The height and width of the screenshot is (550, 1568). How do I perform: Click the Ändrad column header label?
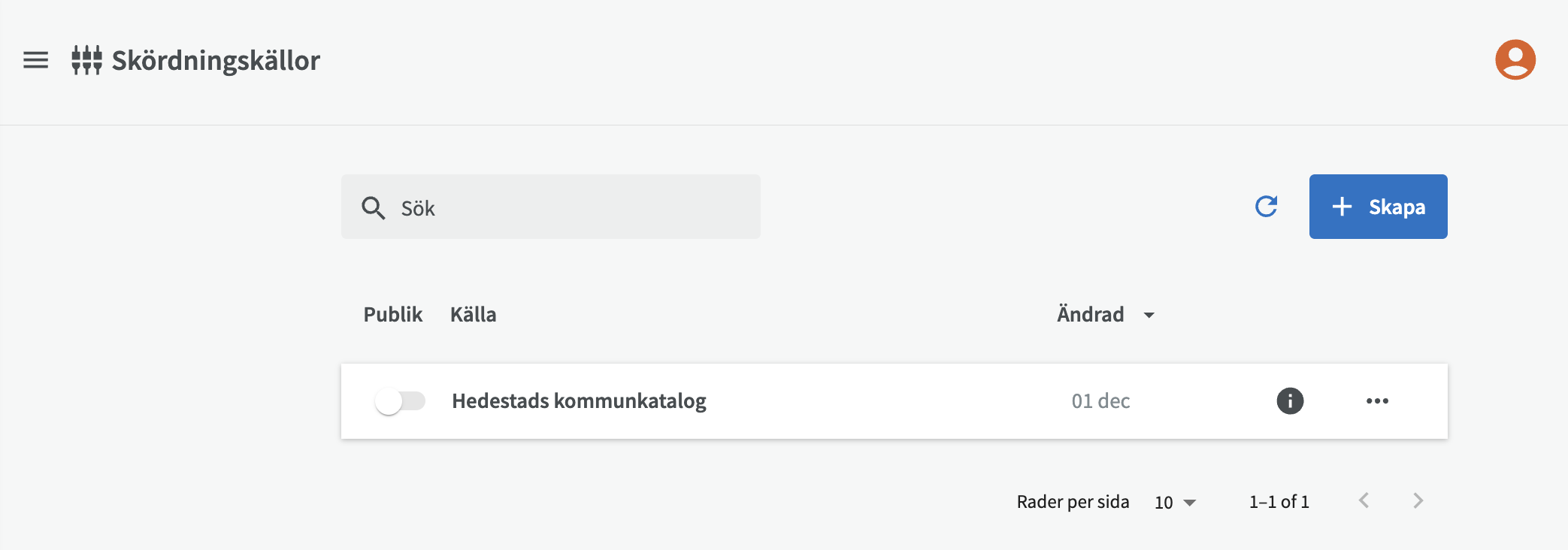point(1090,314)
